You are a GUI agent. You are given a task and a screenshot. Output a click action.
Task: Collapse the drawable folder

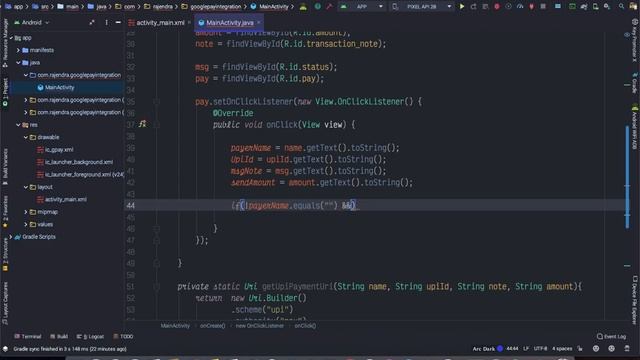point(26,137)
